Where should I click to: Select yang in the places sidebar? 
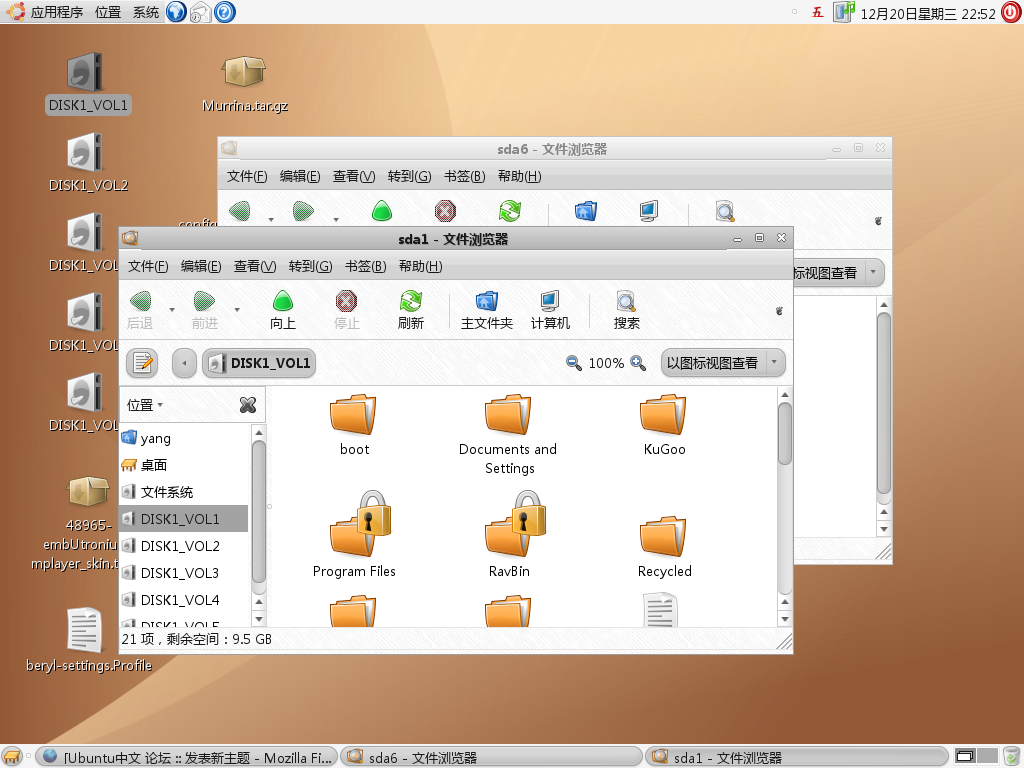tap(184, 438)
